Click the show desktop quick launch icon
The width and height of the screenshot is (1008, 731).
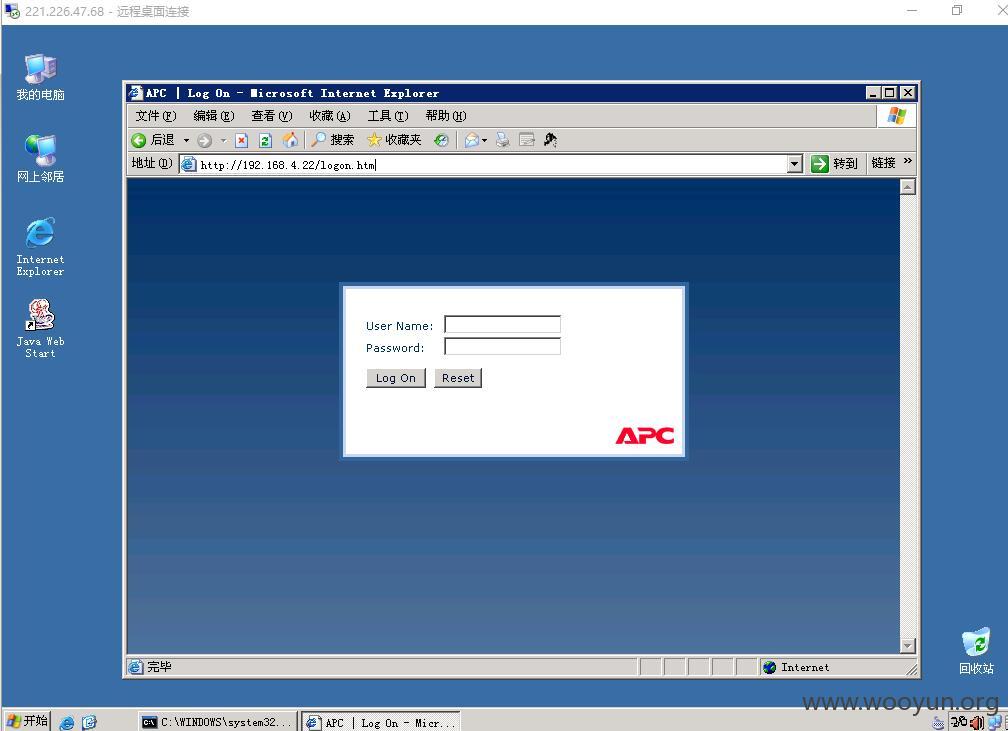point(89,723)
